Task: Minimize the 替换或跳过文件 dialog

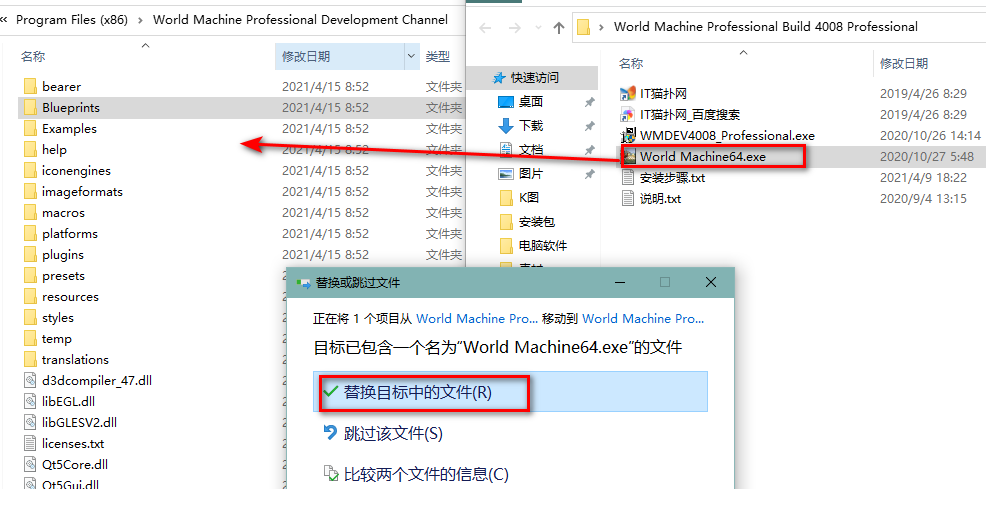Action: click(x=619, y=282)
